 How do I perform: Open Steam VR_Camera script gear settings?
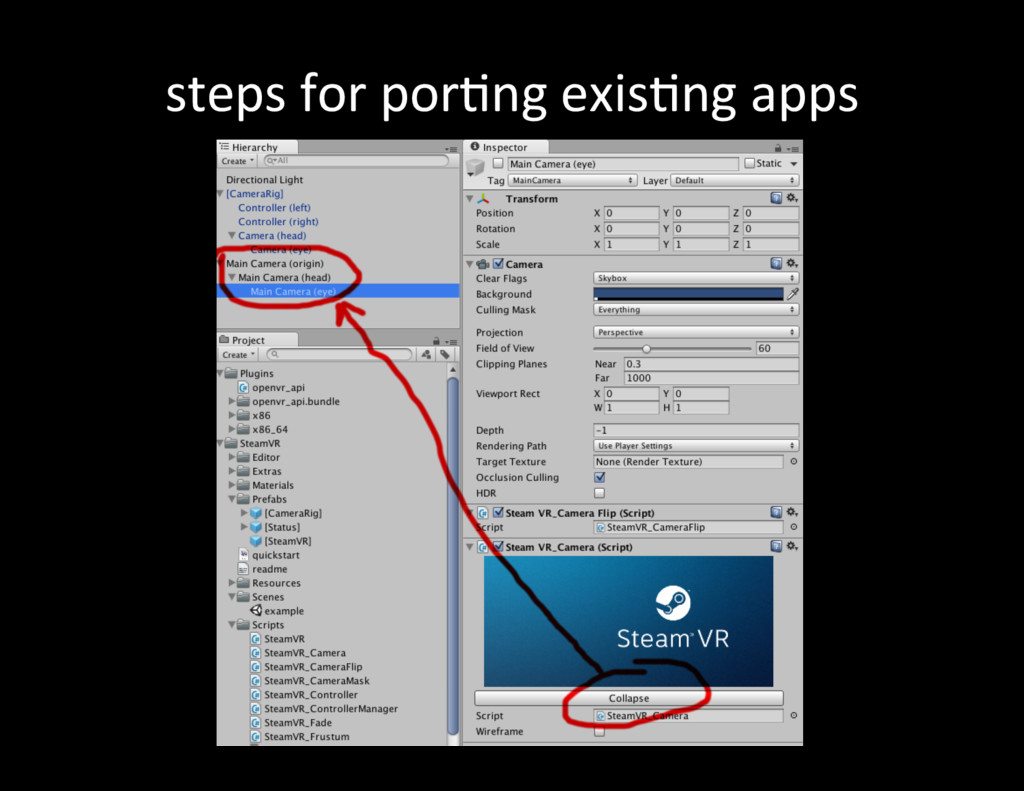[x=792, y=546]
